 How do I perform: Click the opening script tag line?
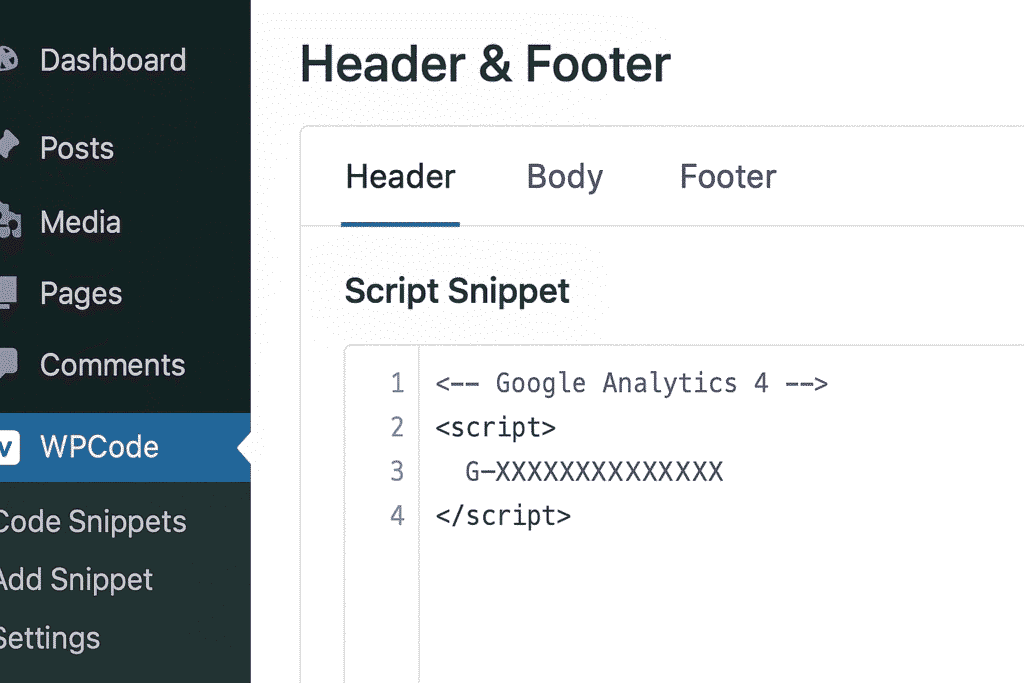(x=496, y=427)
